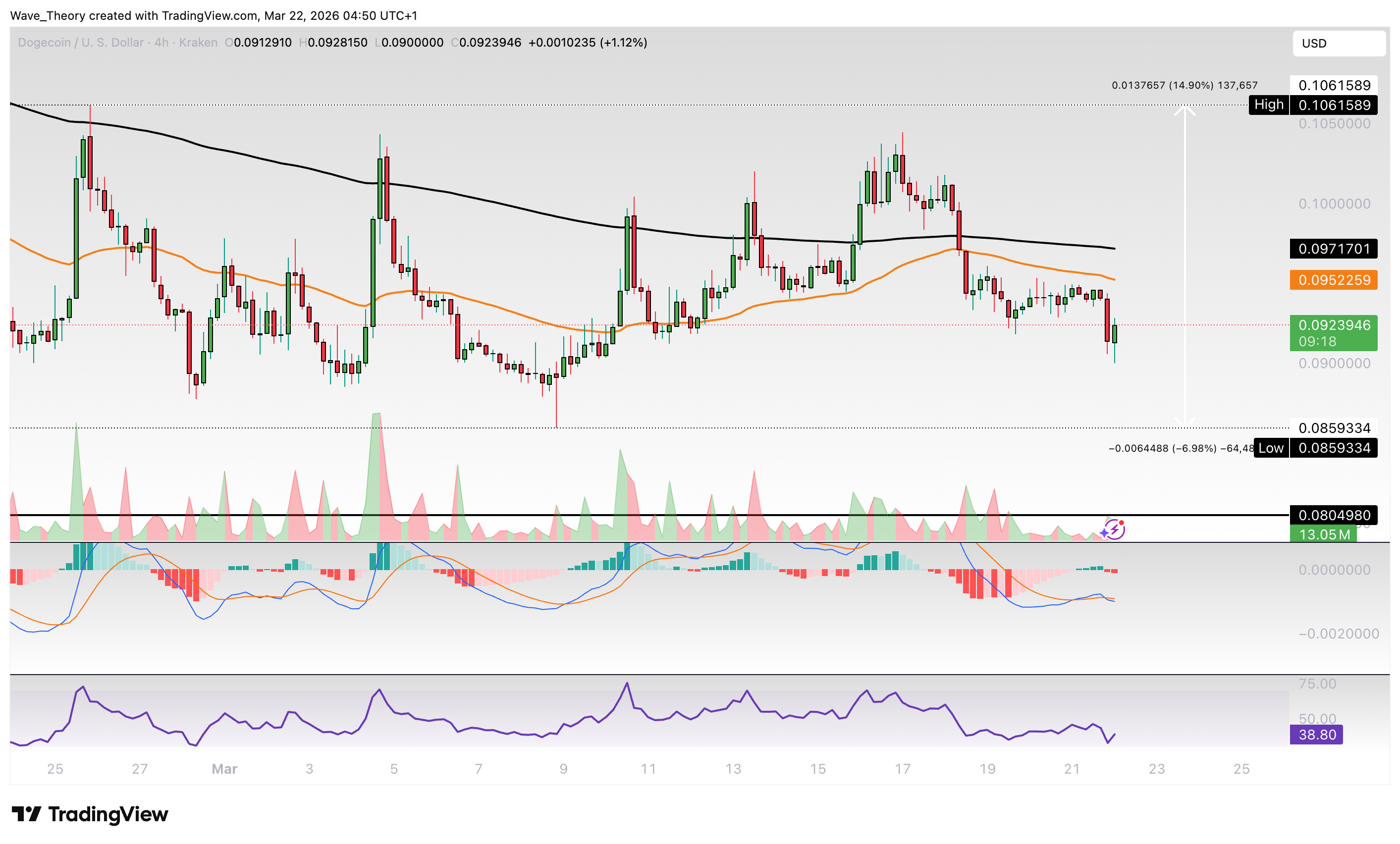Viewport: 1400px width, 844px height.
Task: Click the Low price label tag
Action: pos(1271,448)
